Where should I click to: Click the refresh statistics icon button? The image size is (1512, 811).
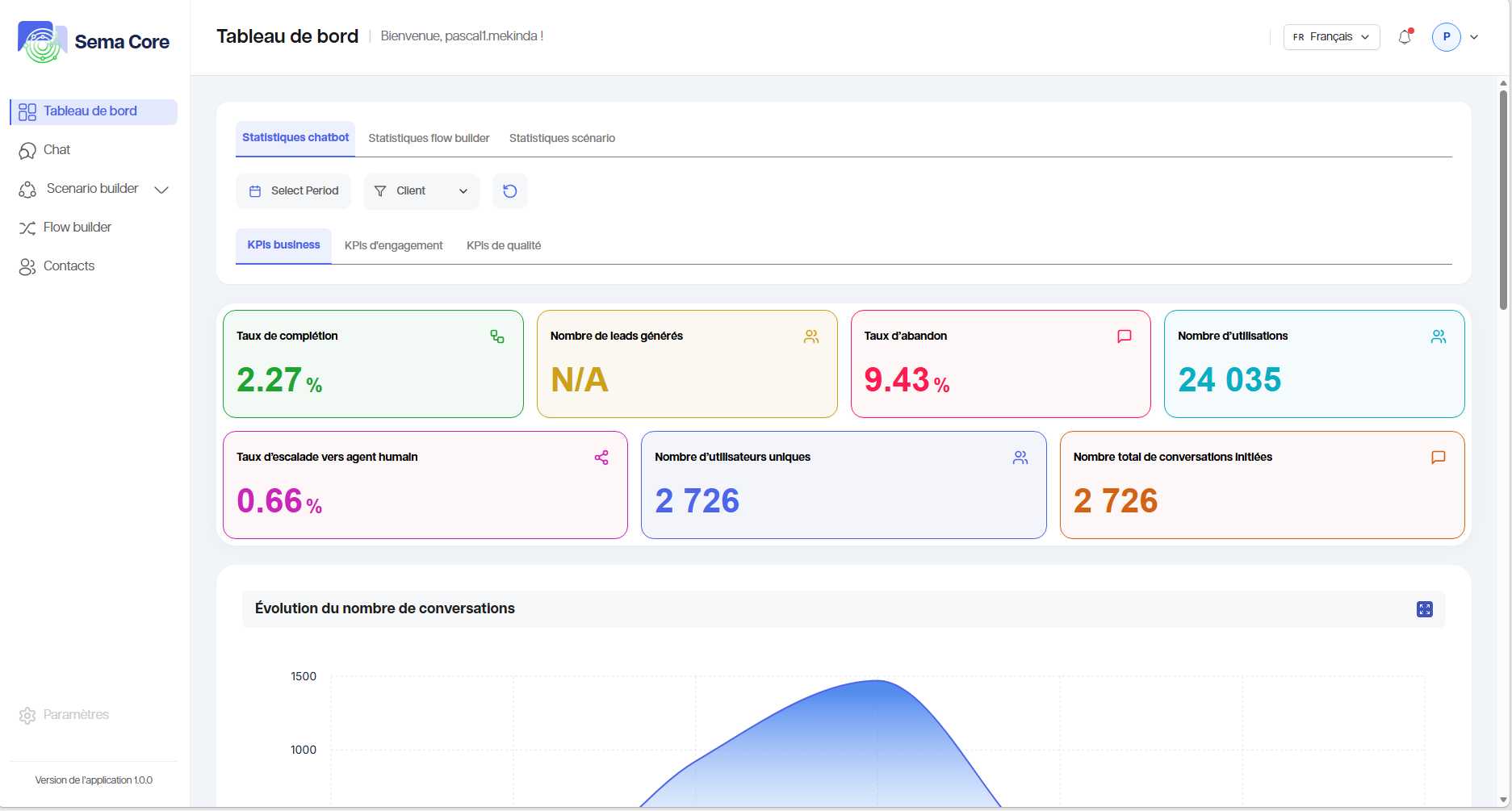509,191
